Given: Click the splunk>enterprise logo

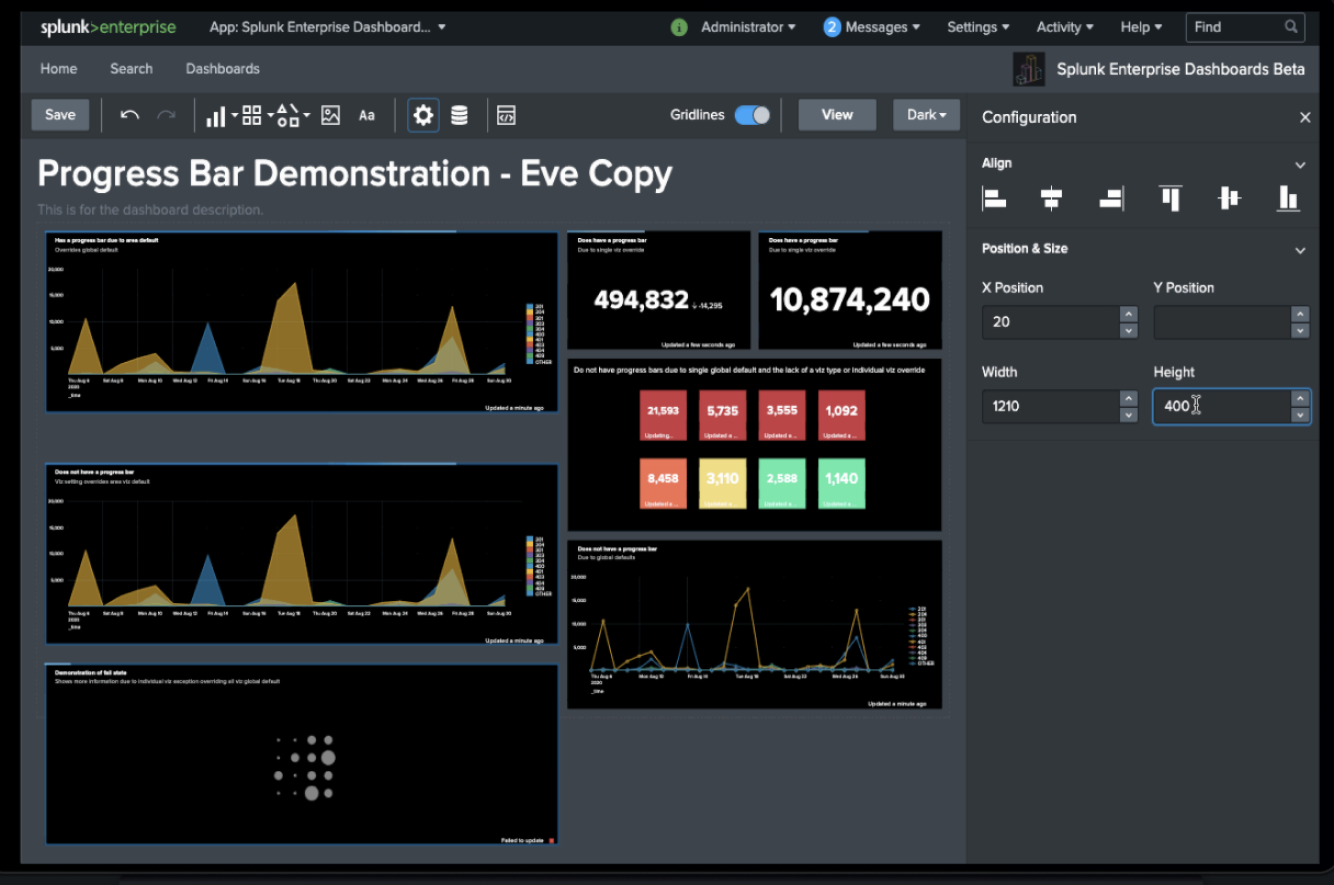Looking at the screenshot, I should click(x=108, y=27).
